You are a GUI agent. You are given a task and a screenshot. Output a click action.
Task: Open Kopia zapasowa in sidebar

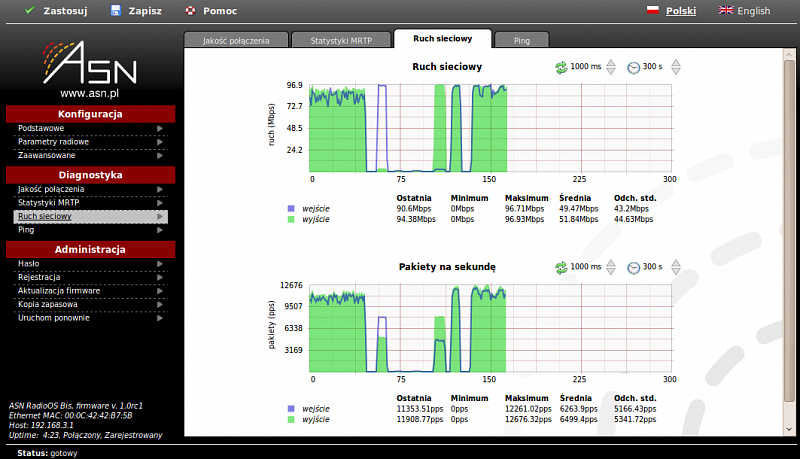(x=90, y=304)
